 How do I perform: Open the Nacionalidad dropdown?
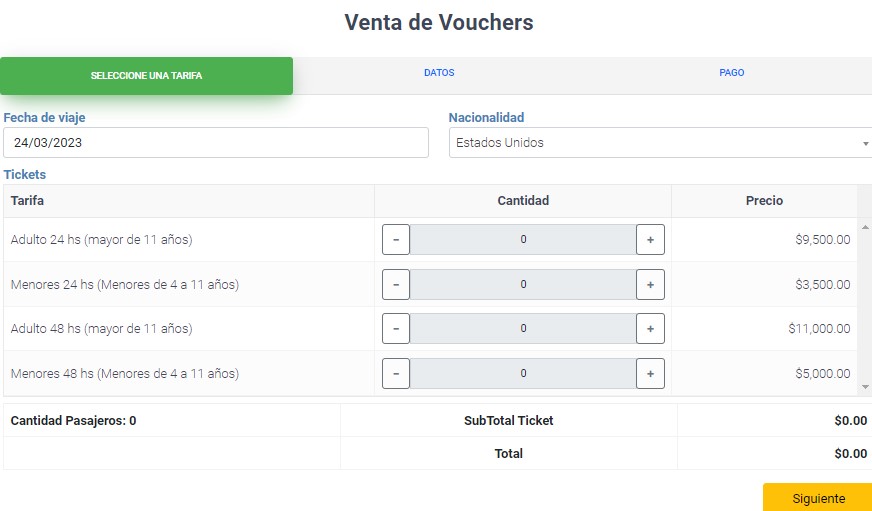pyautogui.click(x=660, y=143)
